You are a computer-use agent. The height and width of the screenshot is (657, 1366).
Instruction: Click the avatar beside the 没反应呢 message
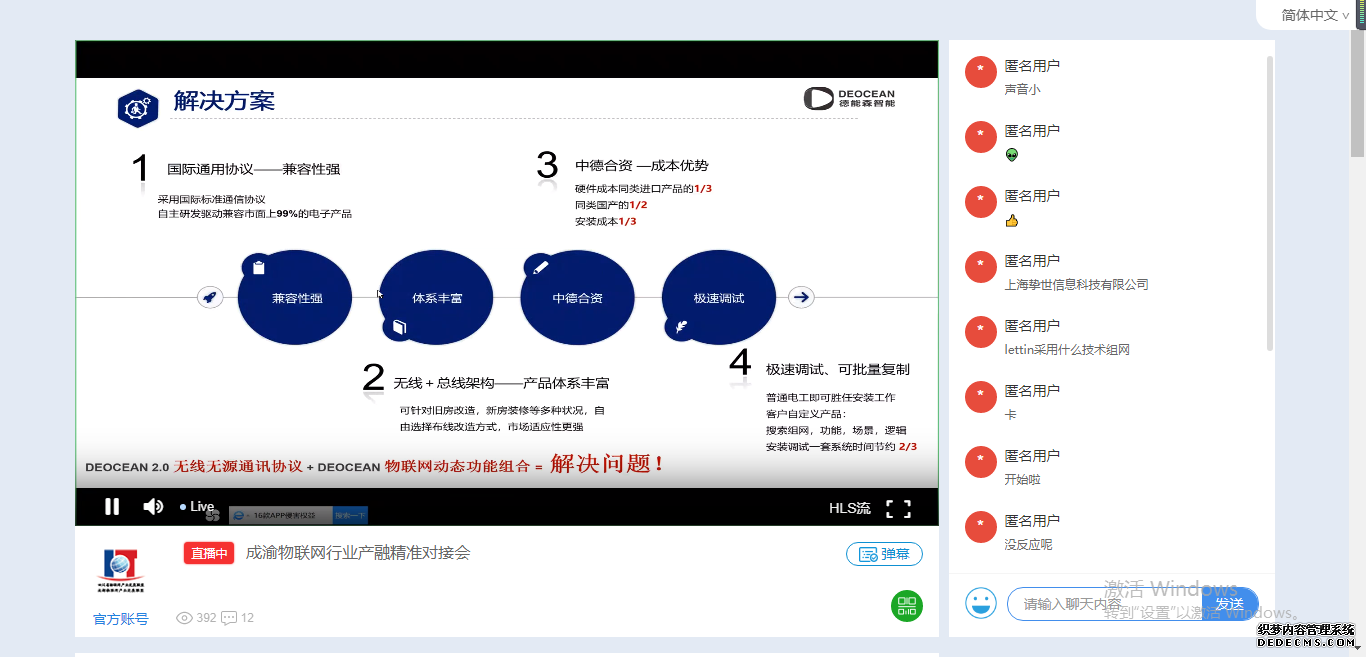[981, 529]
